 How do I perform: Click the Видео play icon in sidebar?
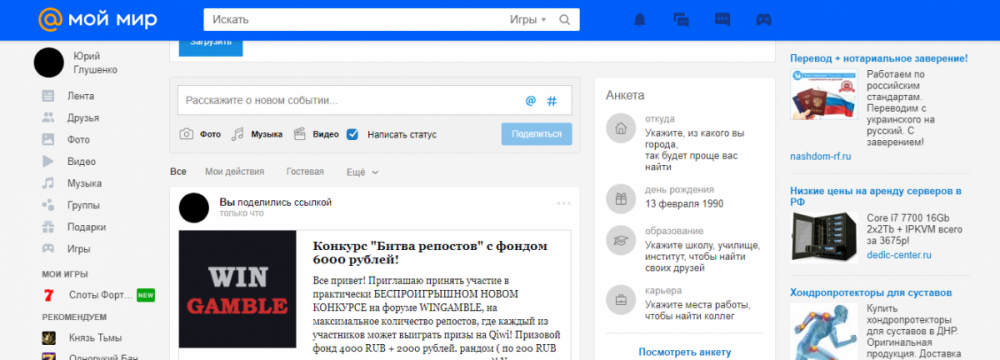pos(48,161)
